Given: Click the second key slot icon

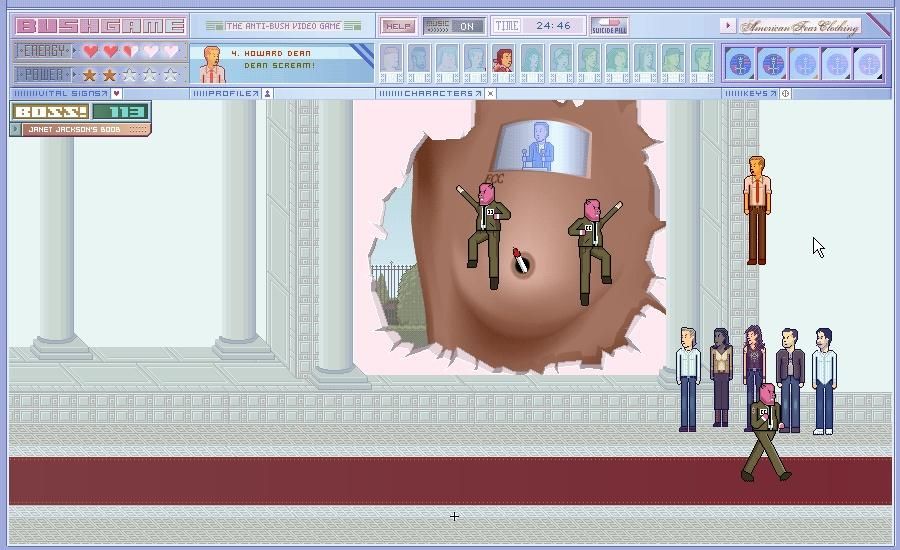Looking at the screenshot, I should click(x=773, y=65).
